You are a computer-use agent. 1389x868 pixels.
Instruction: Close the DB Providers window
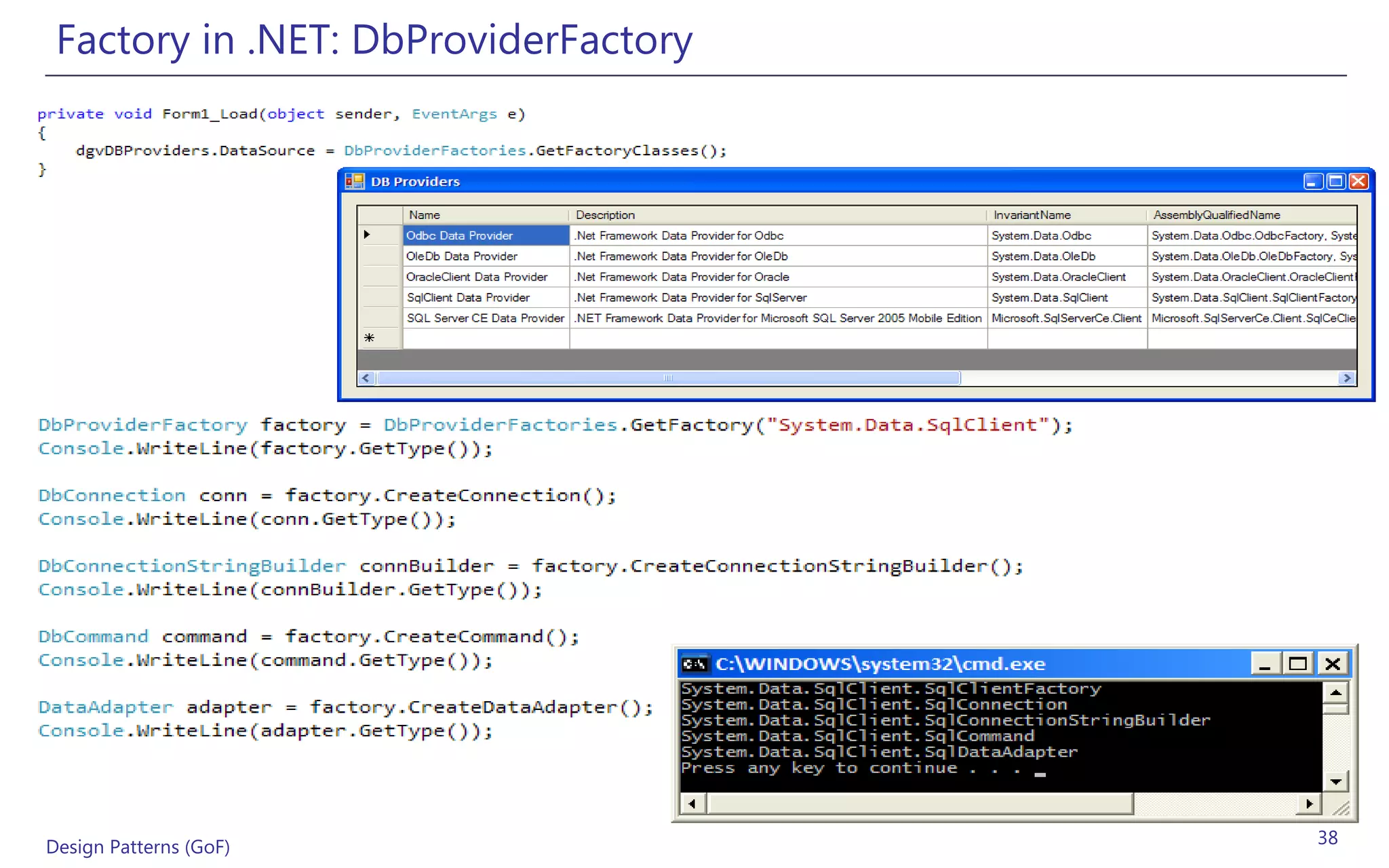pyautogui.click(x=1358, y=181)
